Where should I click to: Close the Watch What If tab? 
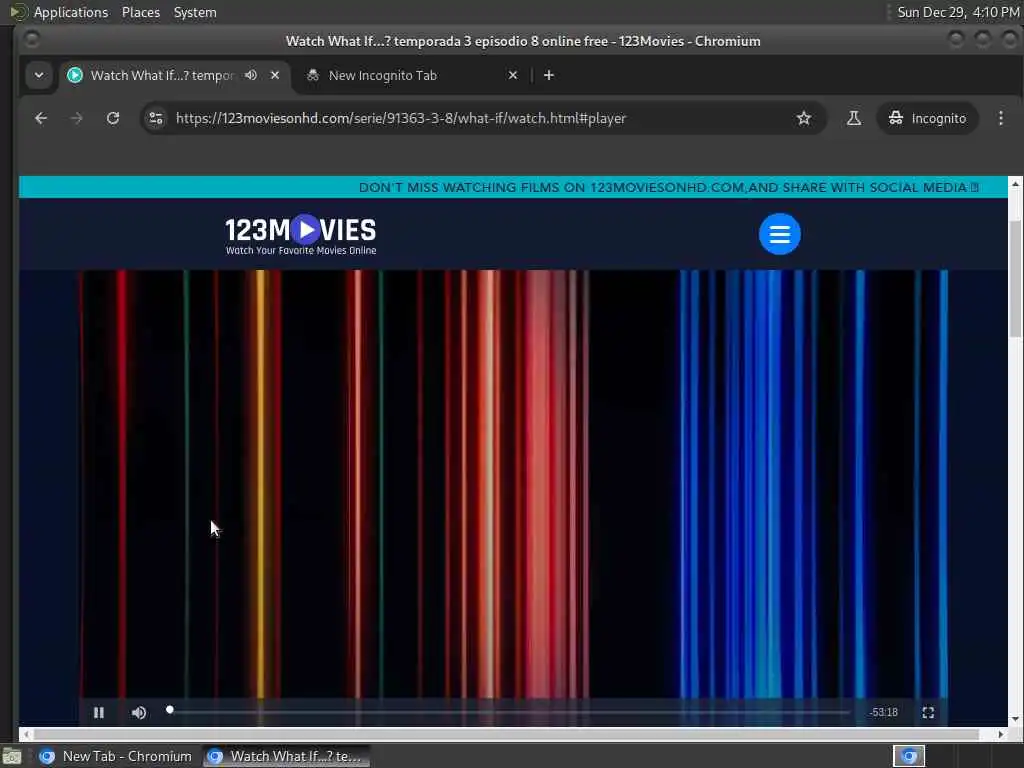tap(275, 75)
